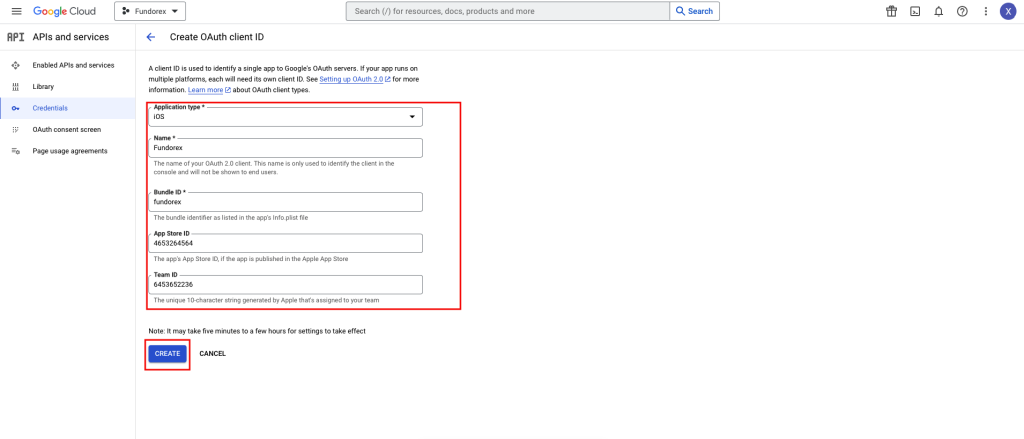This screenshot has height=439, width=1024.
Task: Open the X account avatar
Action: (x=1008, y=11)
